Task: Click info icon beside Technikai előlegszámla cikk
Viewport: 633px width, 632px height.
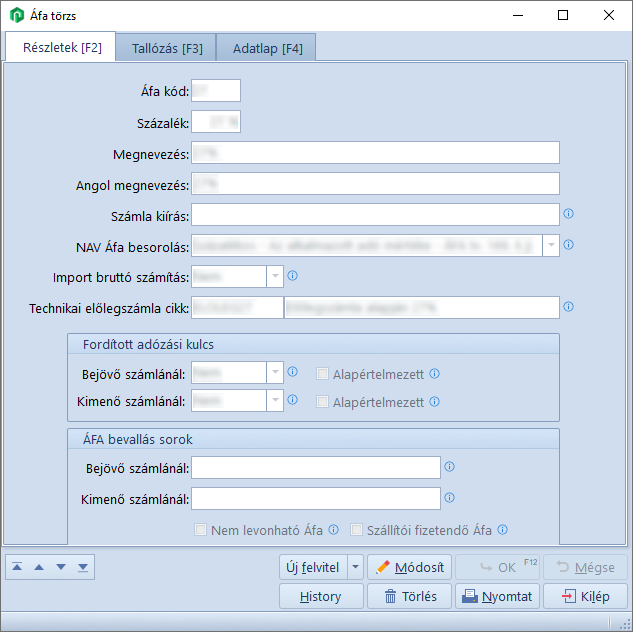Action: click(x=569, y=307)
